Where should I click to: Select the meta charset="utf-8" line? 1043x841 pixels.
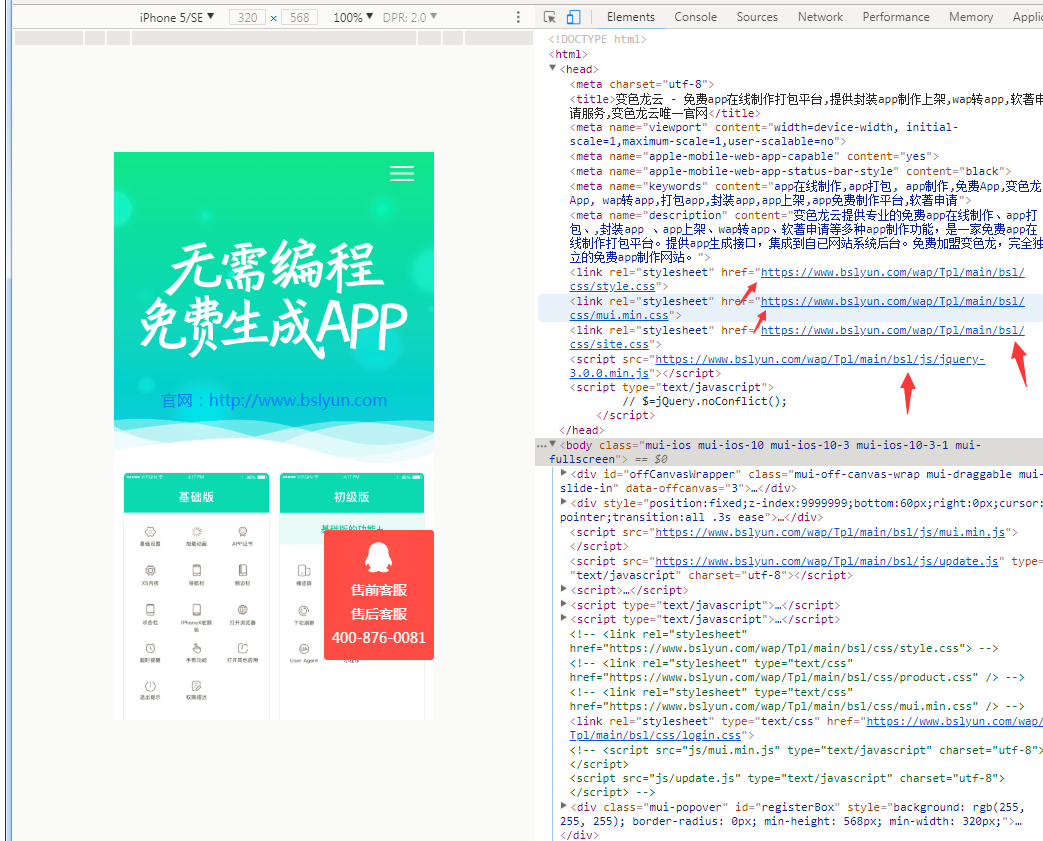pos(642,84)
